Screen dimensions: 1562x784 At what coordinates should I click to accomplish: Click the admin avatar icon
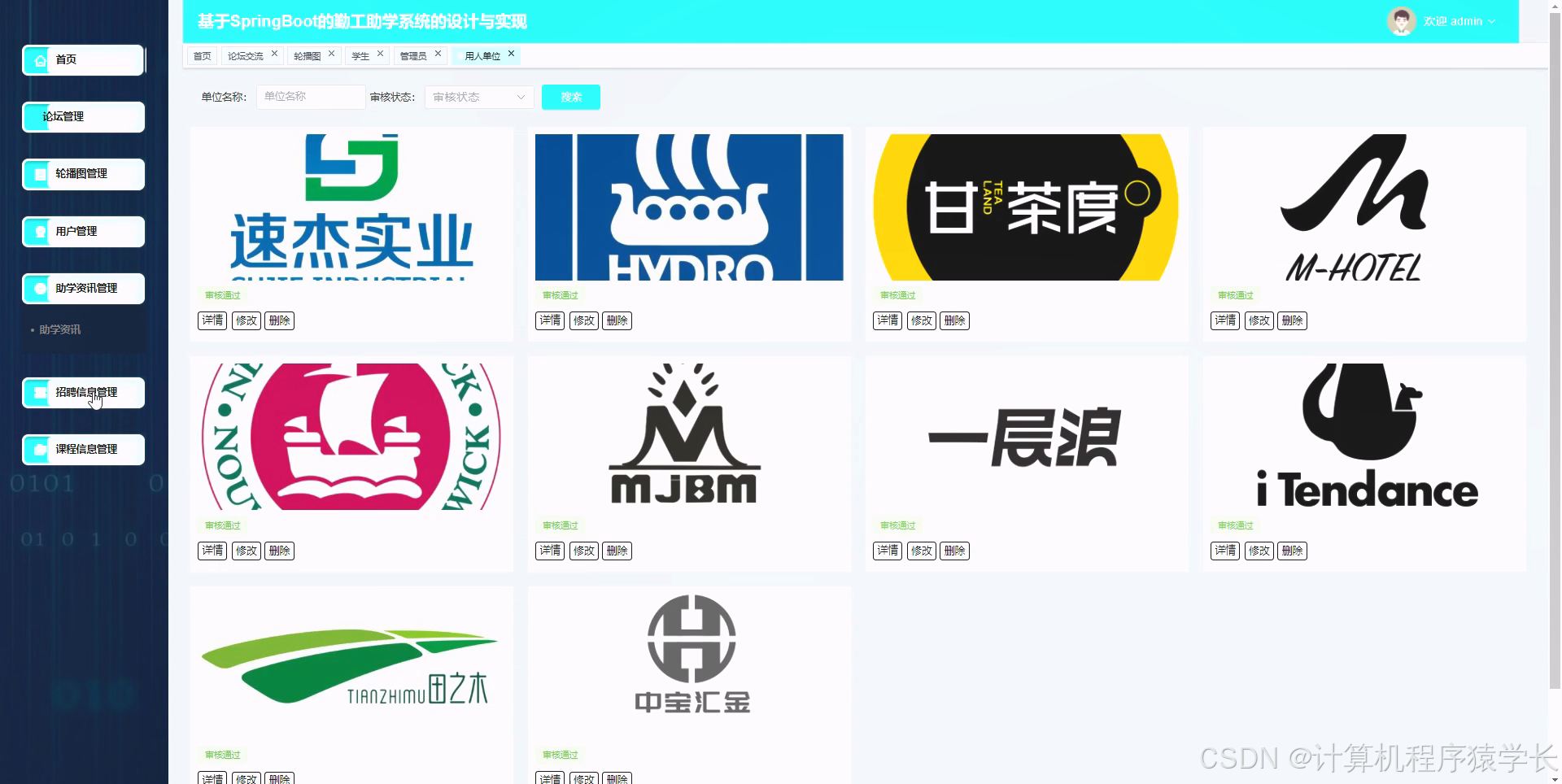point(1401,21)
